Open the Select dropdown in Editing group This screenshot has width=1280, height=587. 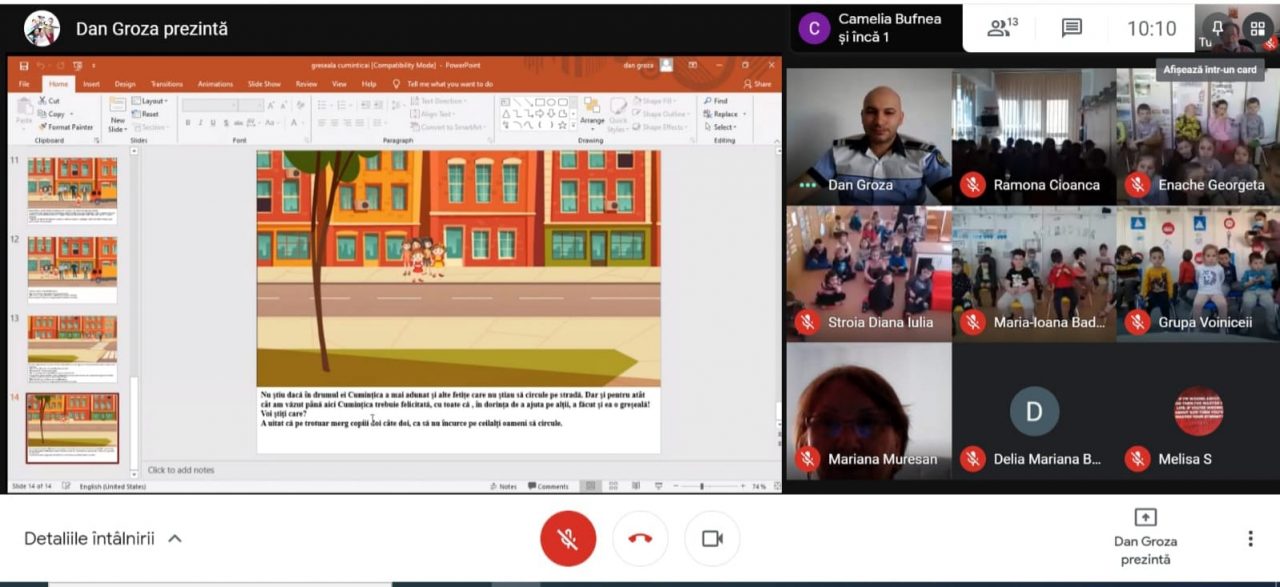click(x=723, y=127)
